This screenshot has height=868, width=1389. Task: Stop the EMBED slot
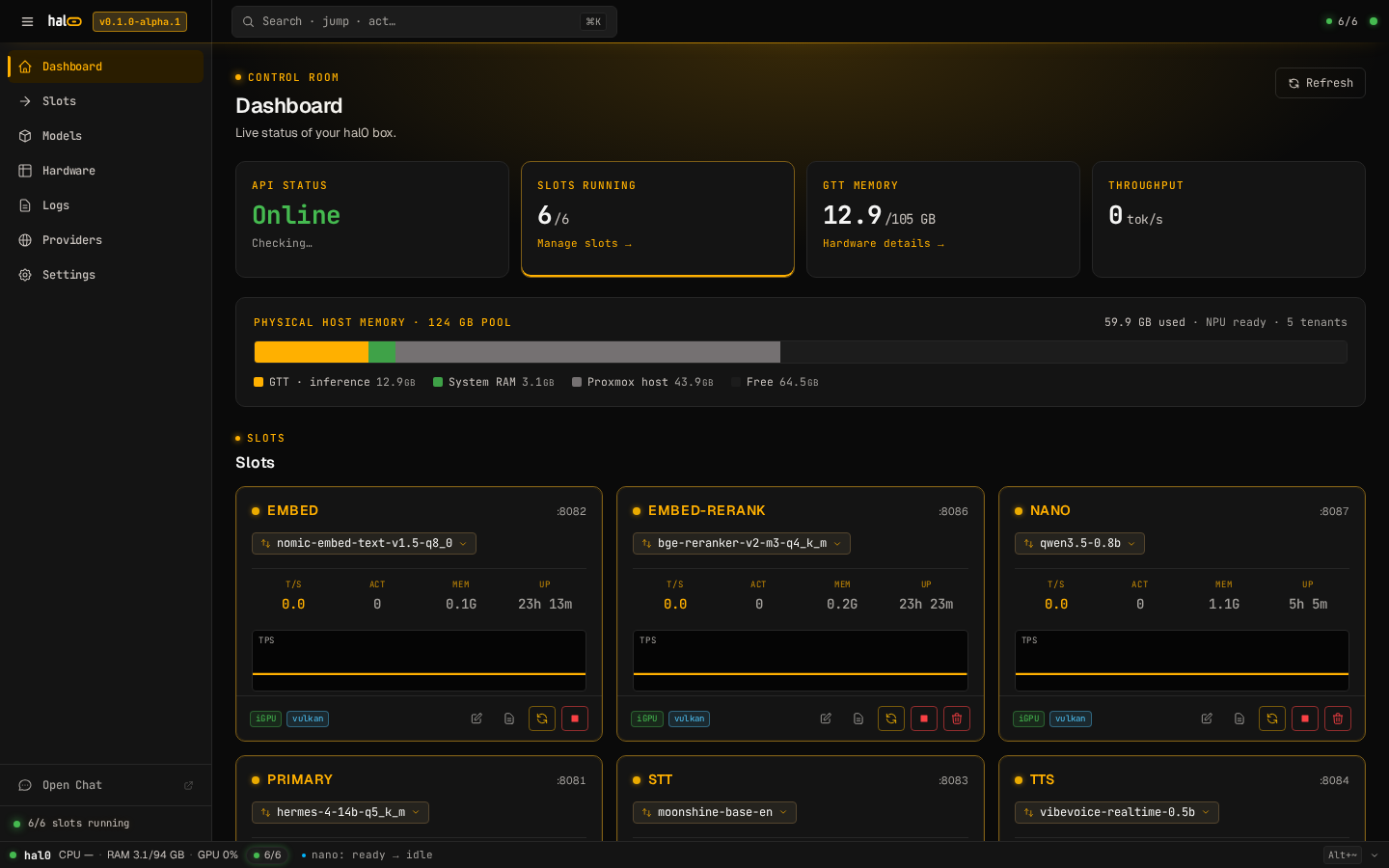575,719
